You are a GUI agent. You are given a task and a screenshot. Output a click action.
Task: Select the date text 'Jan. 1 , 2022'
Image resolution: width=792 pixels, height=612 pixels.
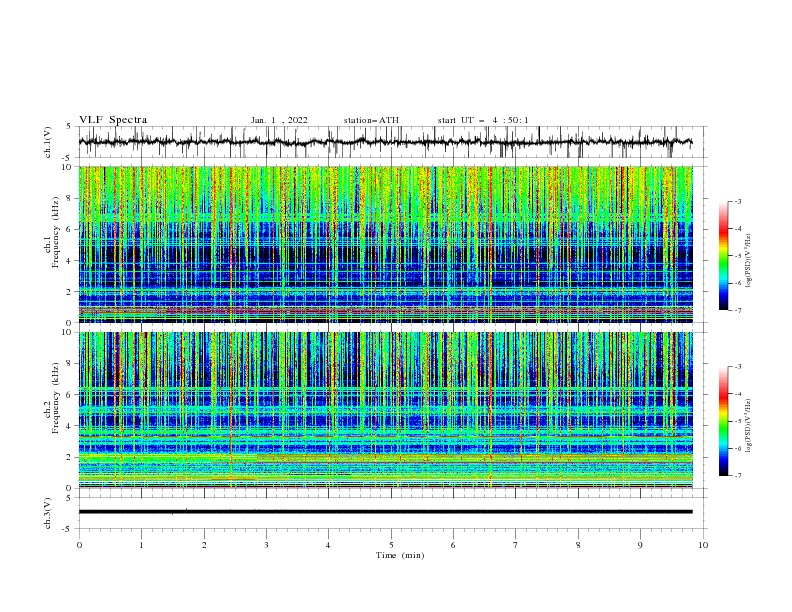279,120
